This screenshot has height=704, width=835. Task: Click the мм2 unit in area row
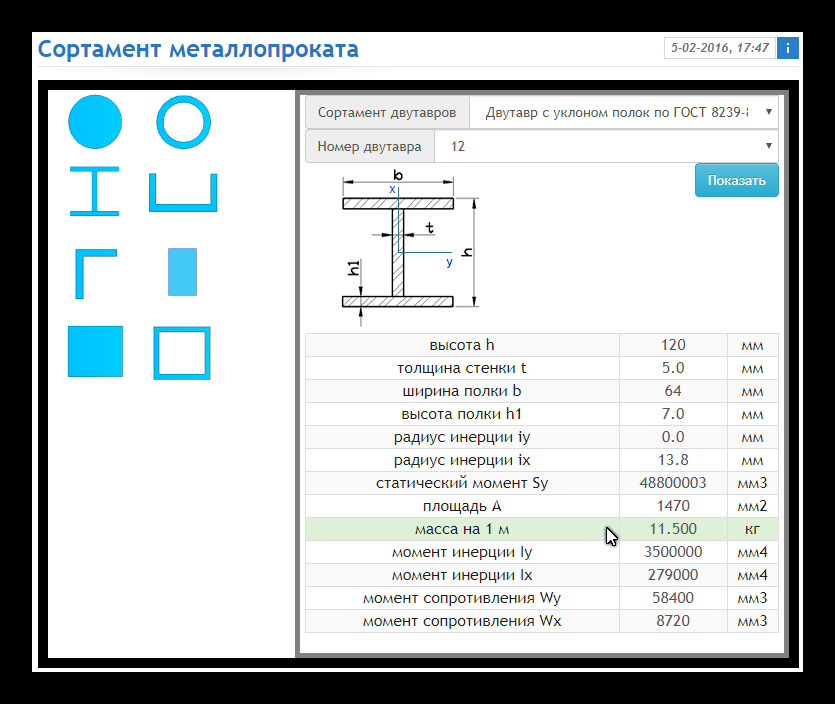pyautogui.click(x=752, y=506)
